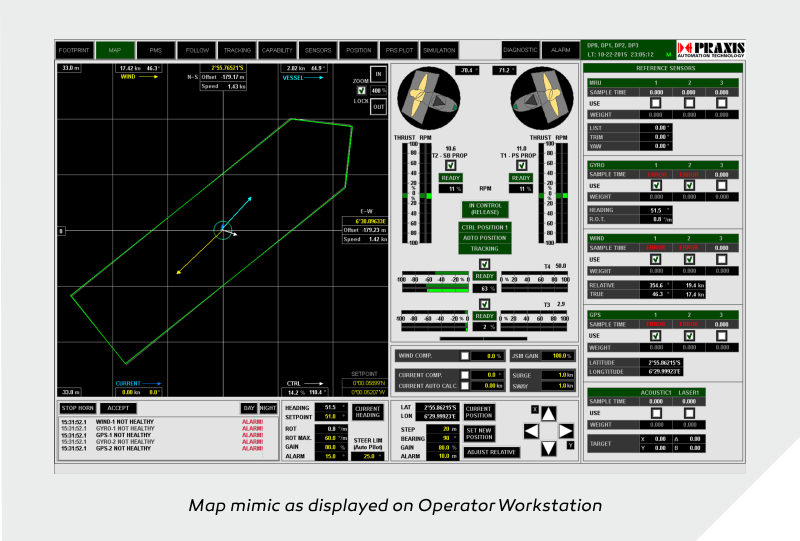The height and width of the screenshot is (541, 800).
Task: Enable the CURRENT COMP. checkbox
Action: click(x=464, y=375)
